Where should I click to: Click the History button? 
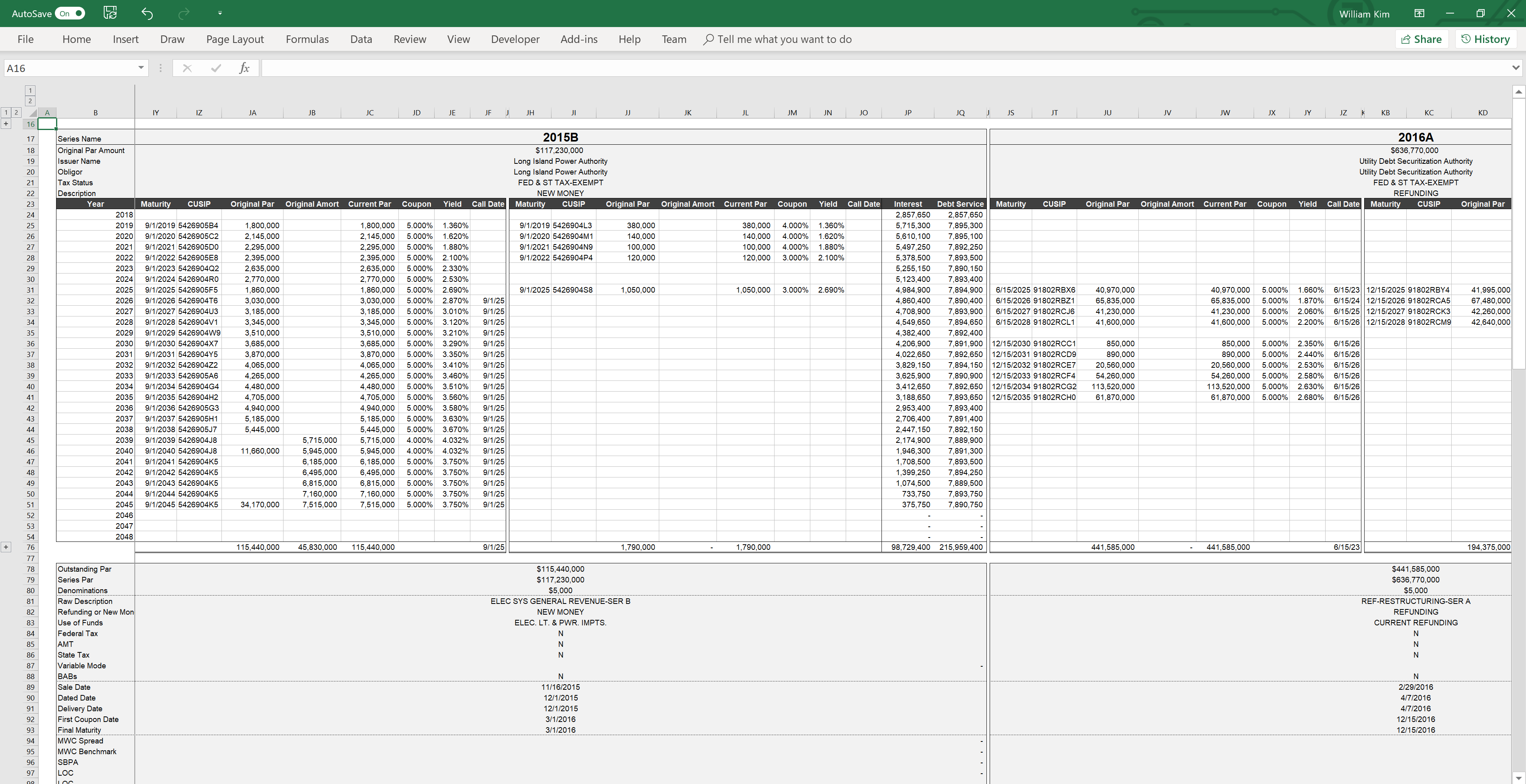coord(1485,39)
